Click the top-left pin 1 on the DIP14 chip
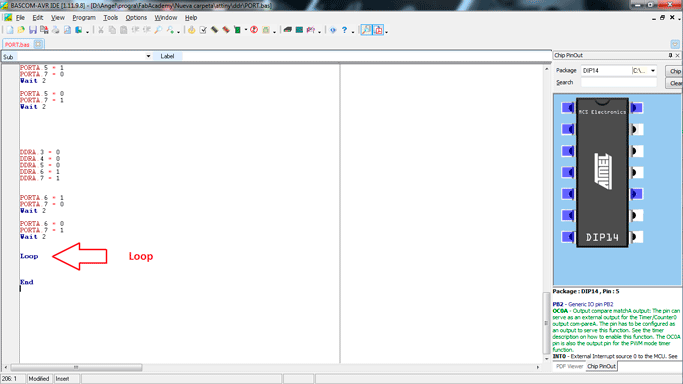683x384 pixels. [x=568, y=108]
